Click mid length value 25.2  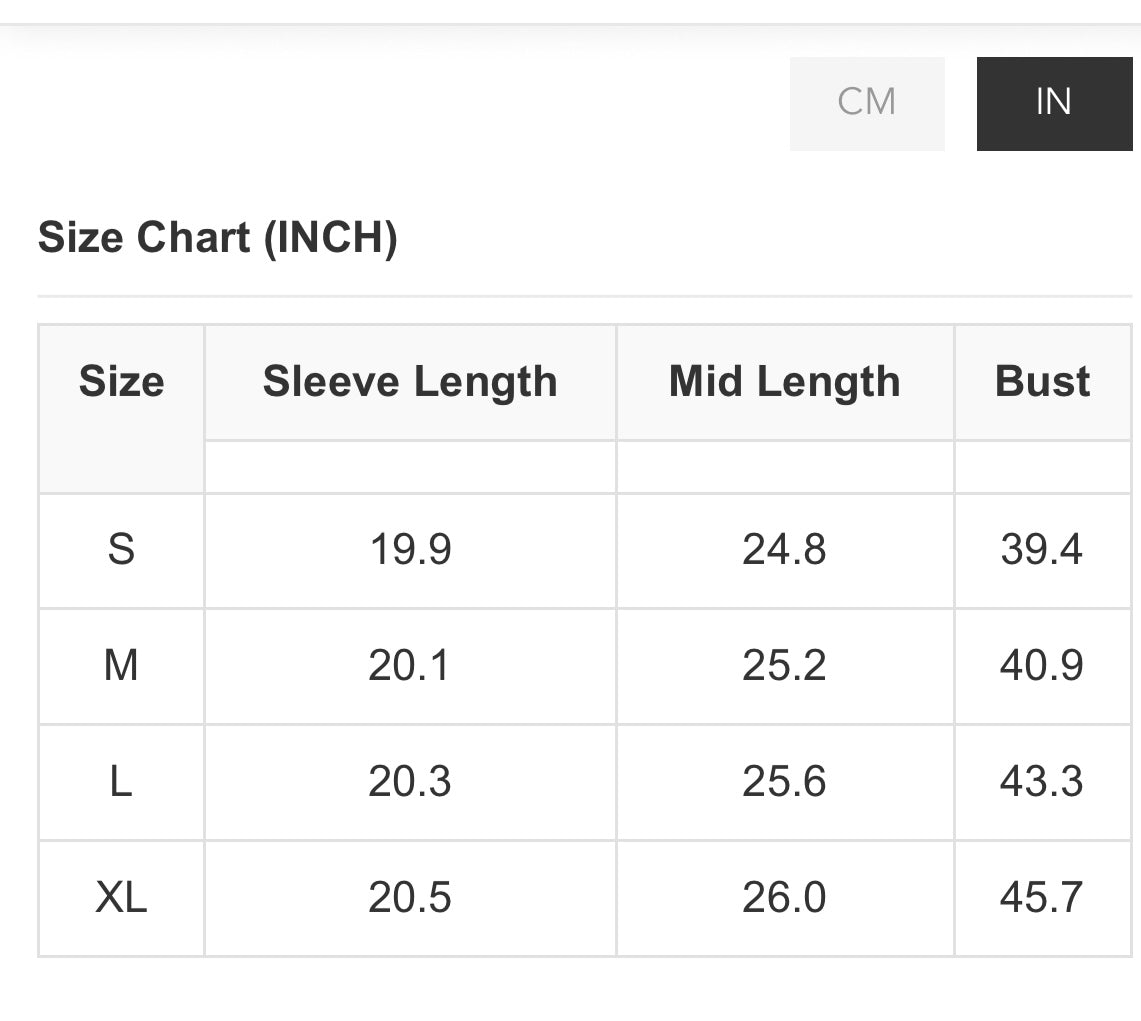(x=784, y=665)
